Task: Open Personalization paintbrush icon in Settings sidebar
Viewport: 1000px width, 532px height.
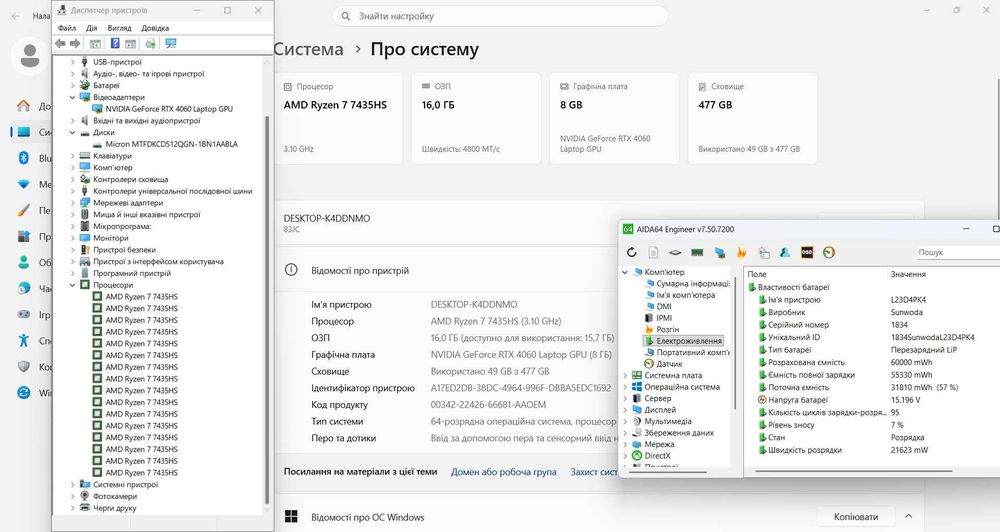Action: pyautogui.click(x=24, y=210)
